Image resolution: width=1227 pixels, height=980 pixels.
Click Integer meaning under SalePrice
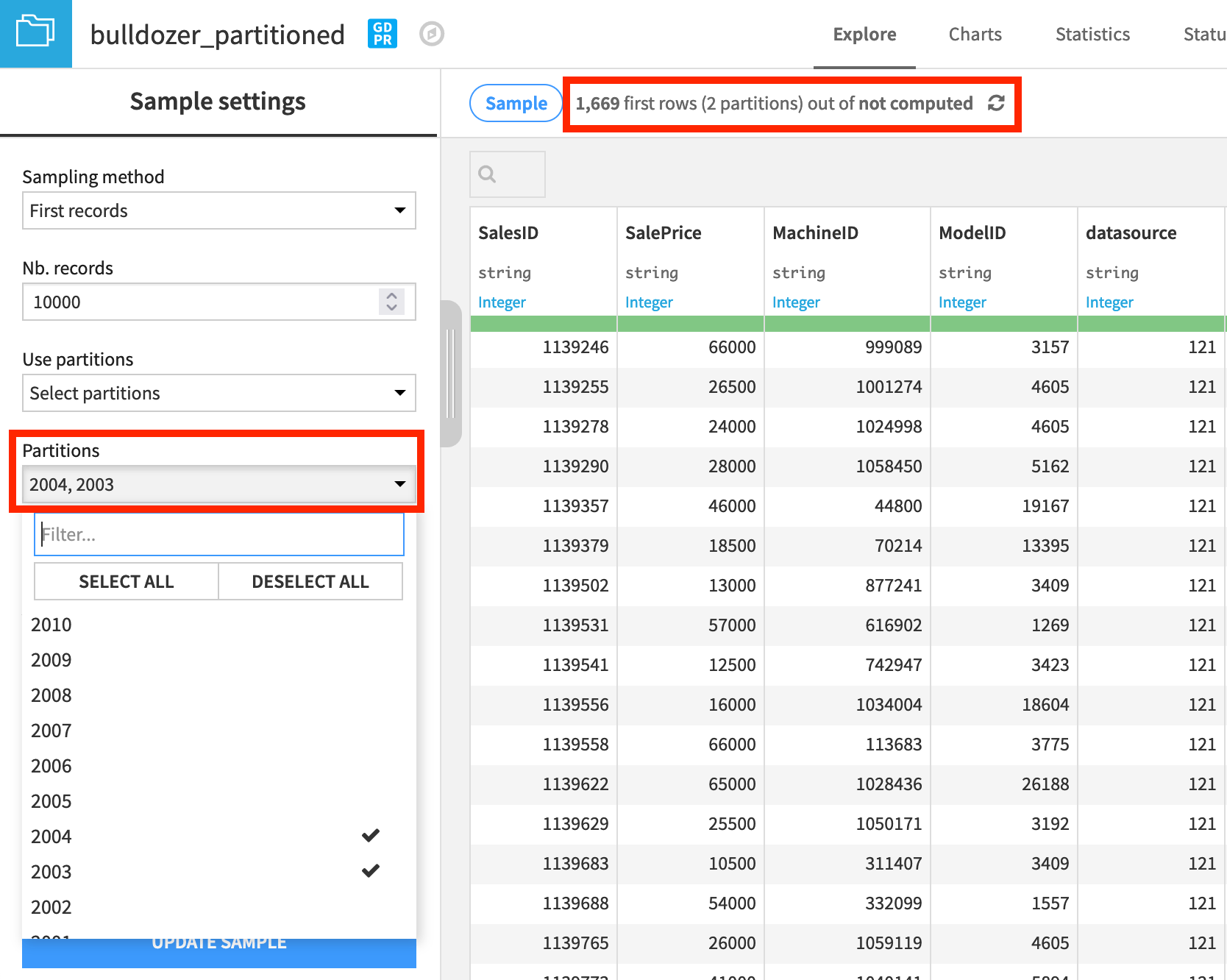(649, 302)
